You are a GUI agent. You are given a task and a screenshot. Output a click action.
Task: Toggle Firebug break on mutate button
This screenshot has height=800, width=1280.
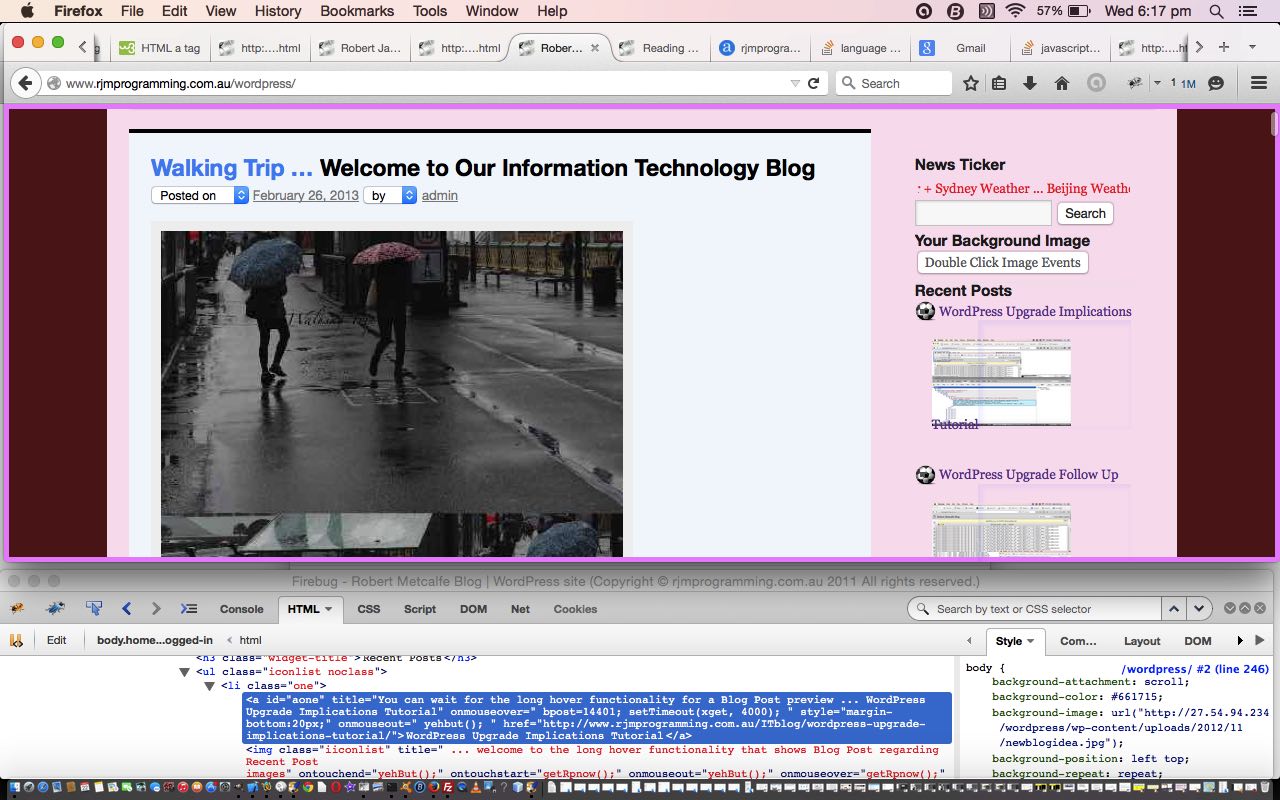16,640
